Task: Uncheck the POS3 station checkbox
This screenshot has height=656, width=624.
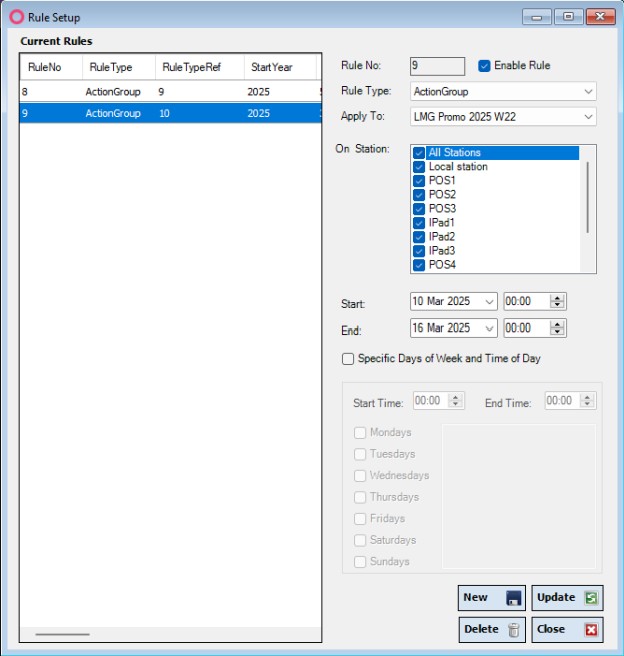Action: click(420, 209)
